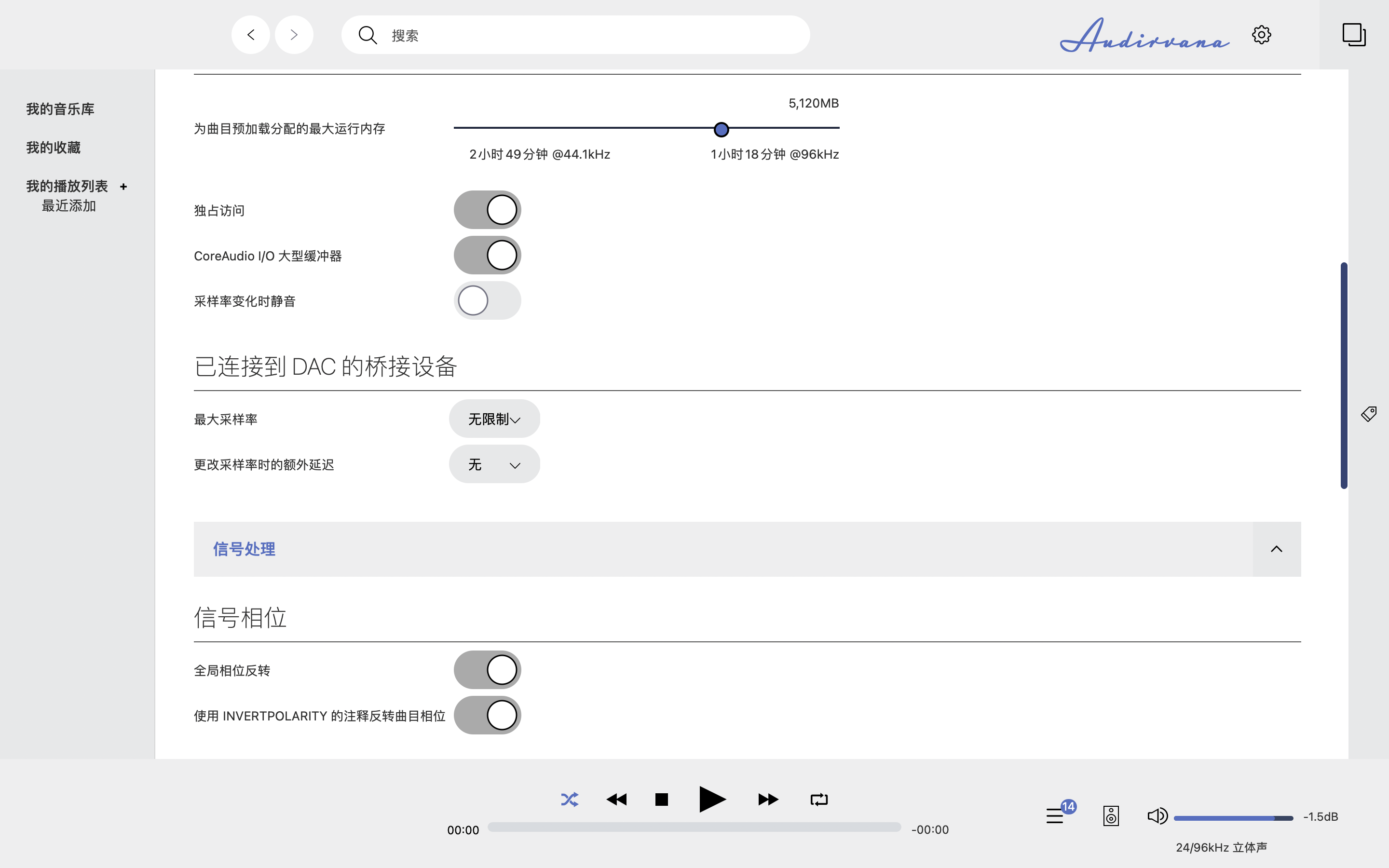1389x868 pixels.
Task: Open the mini player panel icon
Action: pos(1353,34)
